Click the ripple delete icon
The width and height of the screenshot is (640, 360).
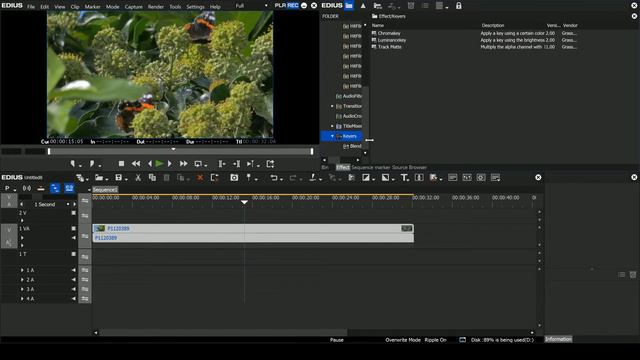pyautogui.click(x=214, y=178)
